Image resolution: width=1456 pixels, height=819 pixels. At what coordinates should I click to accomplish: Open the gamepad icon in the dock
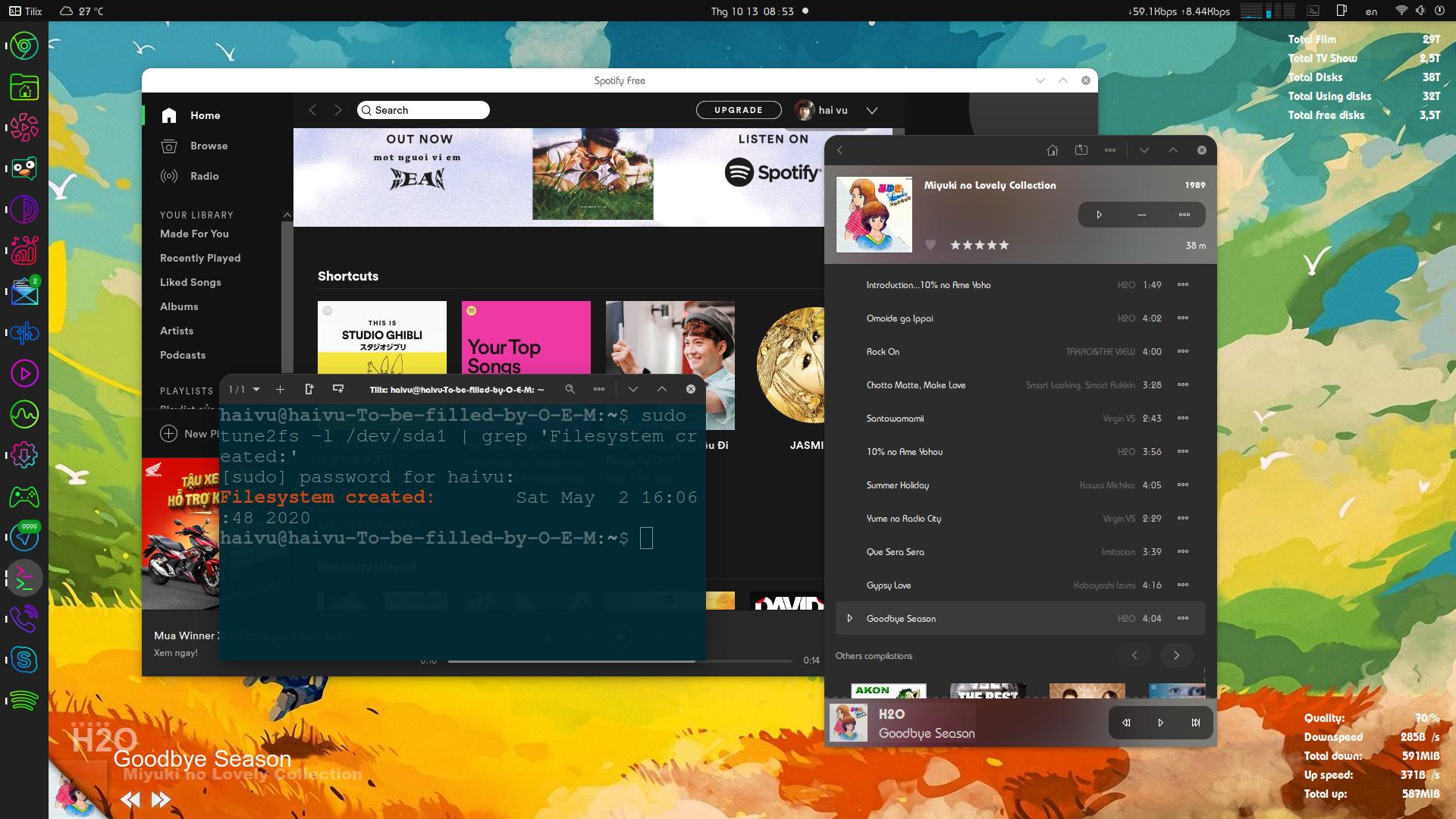(x=24, y=497)
